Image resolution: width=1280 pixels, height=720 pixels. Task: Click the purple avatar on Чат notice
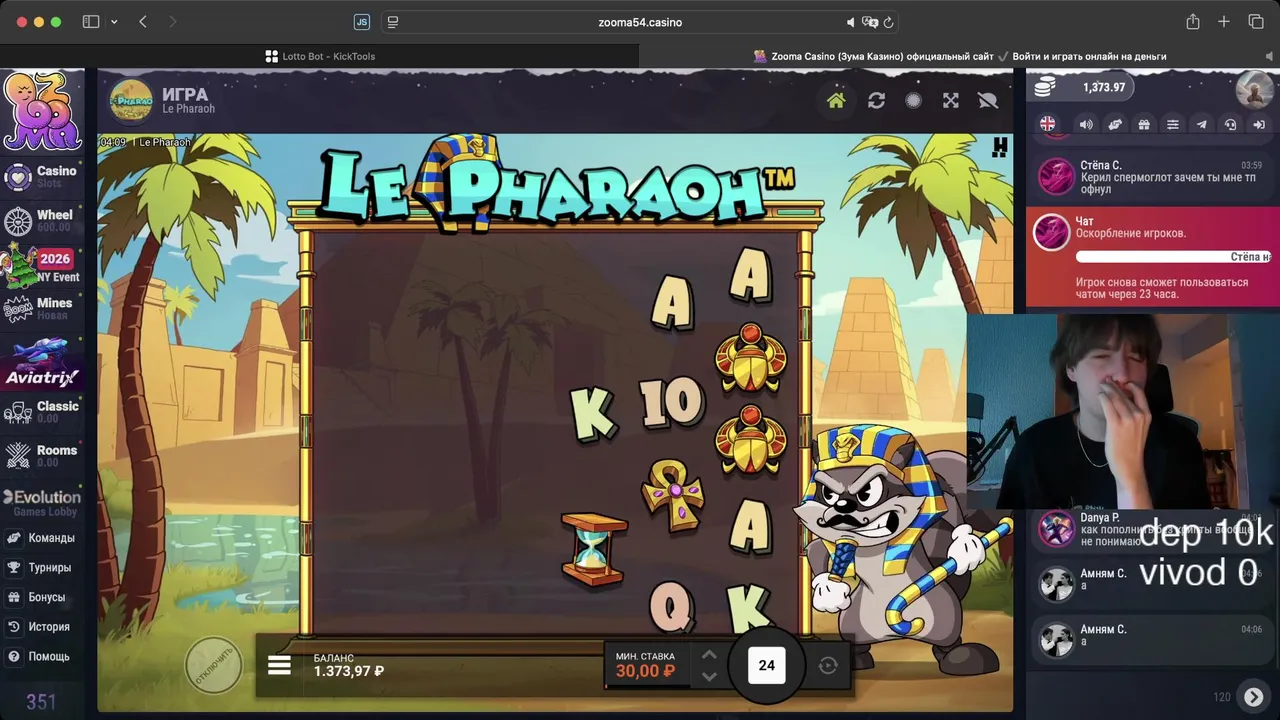pos(1051,232)
